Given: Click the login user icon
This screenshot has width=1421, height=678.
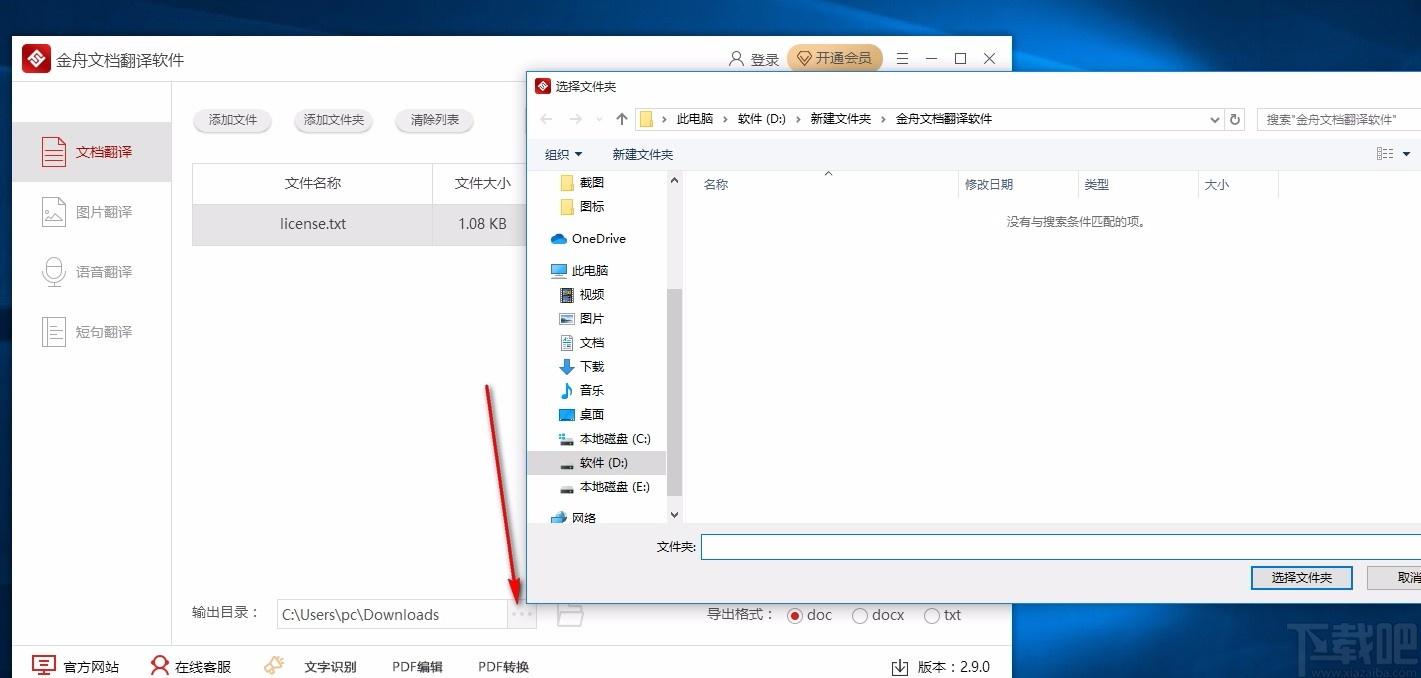Looking at the screenshot, I should pyautogui.click(x=736, y=59).
